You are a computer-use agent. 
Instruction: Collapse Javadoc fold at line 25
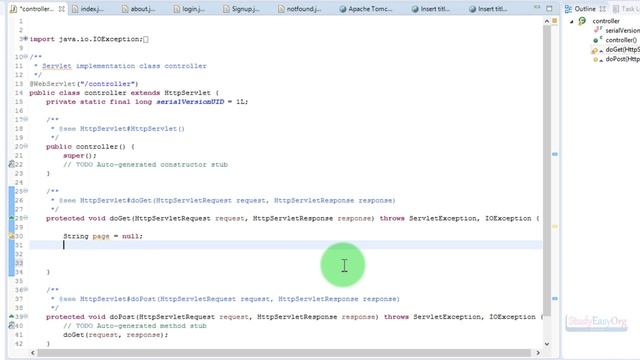click(x=26, y=191)
